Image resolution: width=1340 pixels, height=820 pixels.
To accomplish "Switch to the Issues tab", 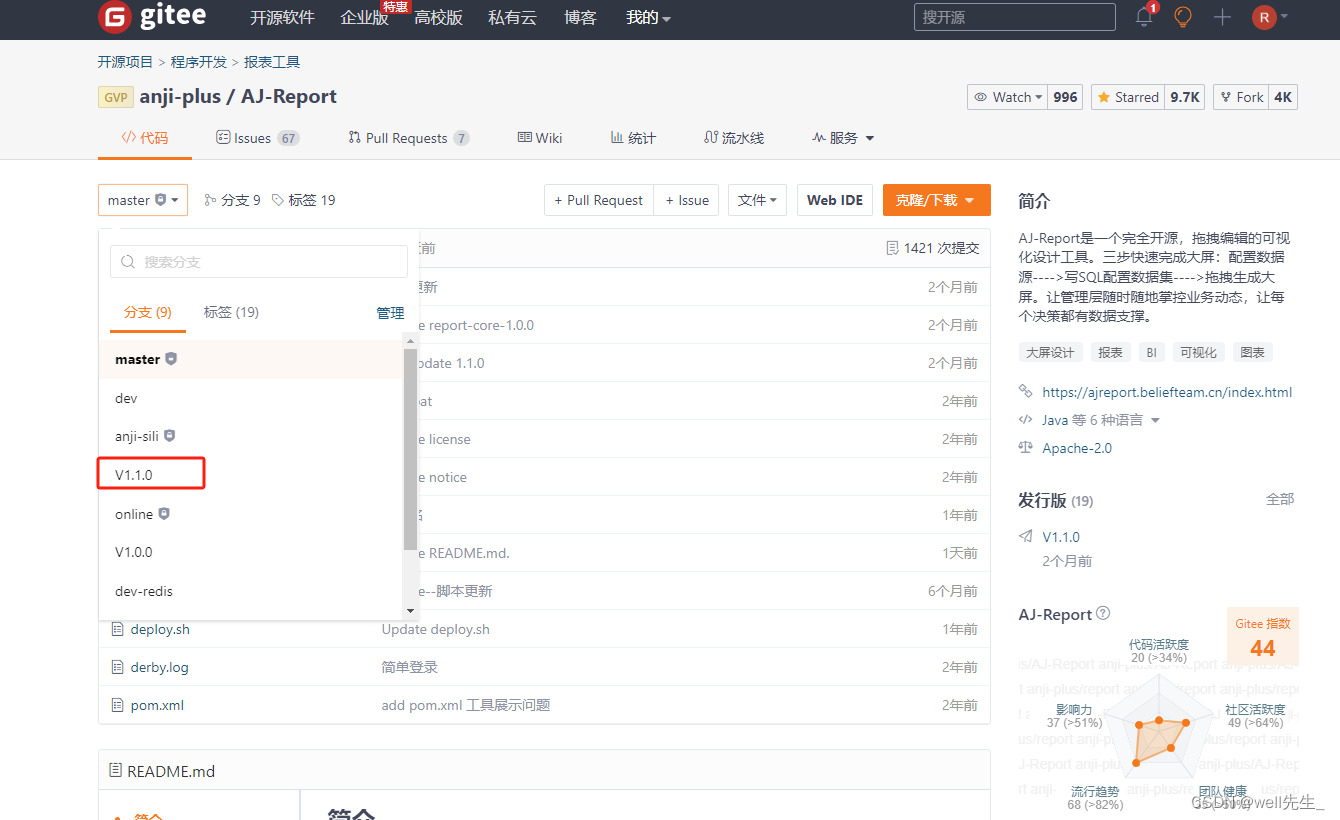I will (x=257, y=137).
